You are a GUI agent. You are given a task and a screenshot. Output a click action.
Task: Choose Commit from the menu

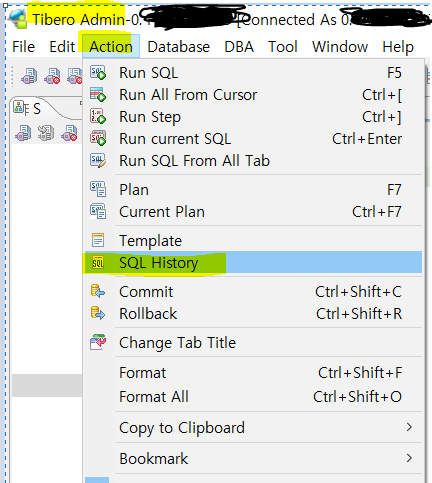click(253, 292)
